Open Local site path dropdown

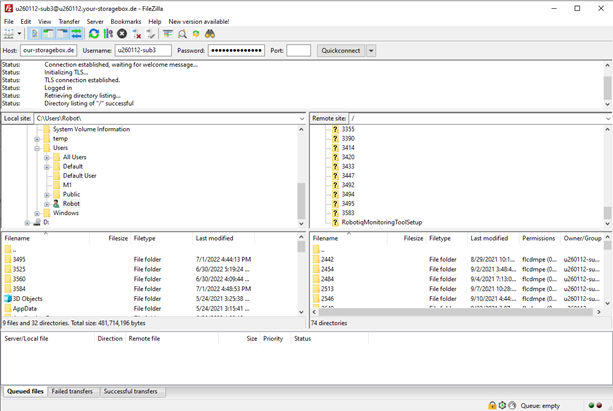[301, 118]
